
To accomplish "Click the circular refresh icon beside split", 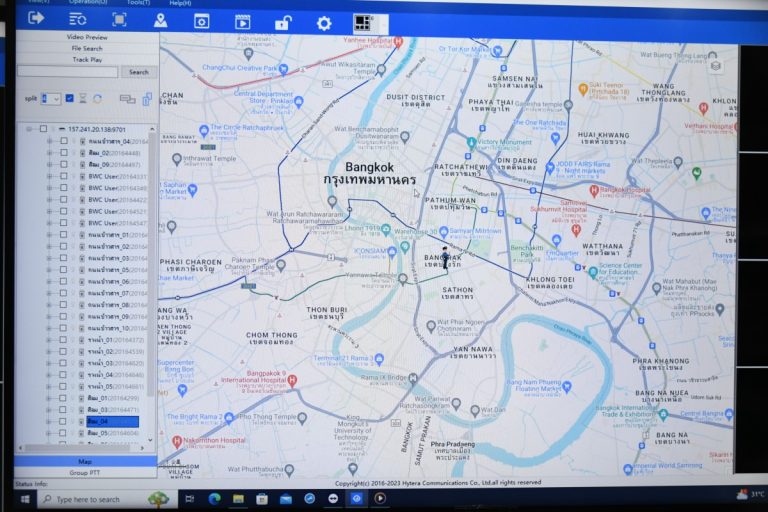I will coord(97,98).
